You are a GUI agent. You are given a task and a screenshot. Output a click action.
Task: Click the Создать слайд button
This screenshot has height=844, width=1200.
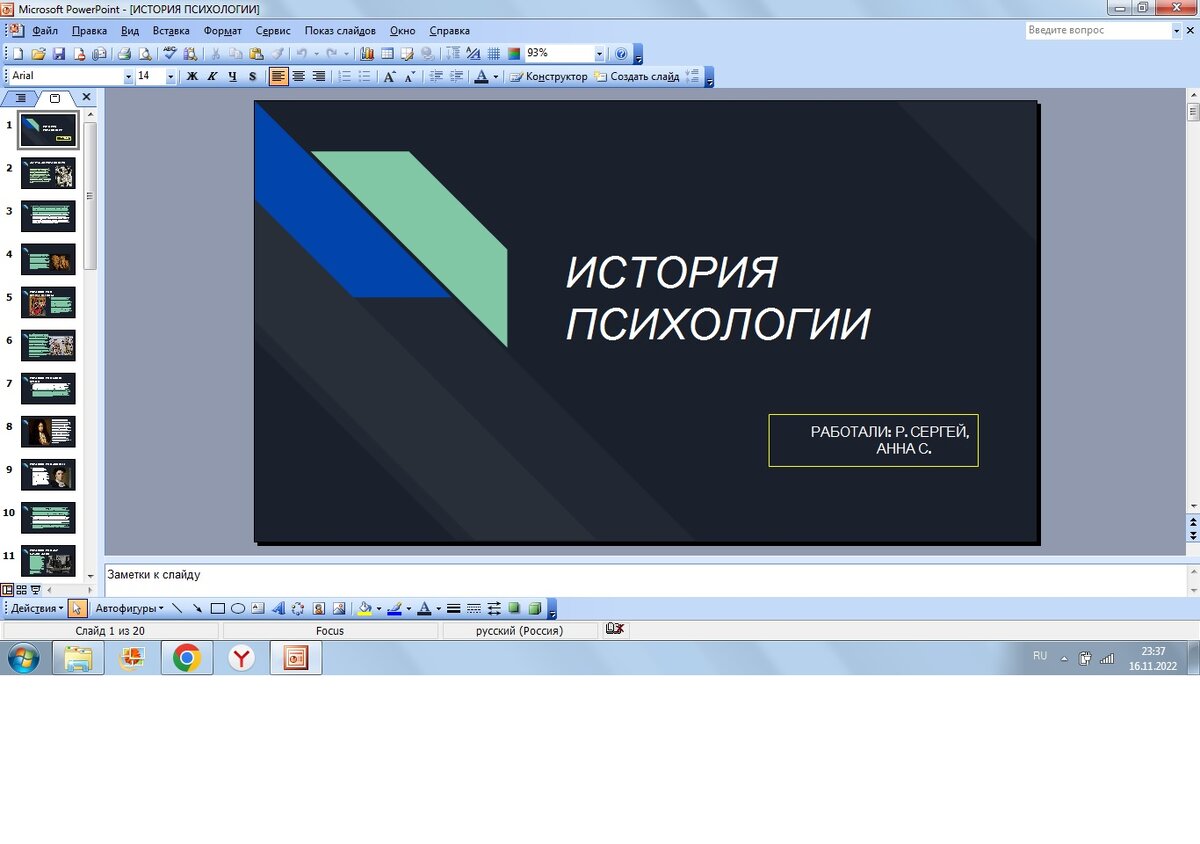point(637,76)
